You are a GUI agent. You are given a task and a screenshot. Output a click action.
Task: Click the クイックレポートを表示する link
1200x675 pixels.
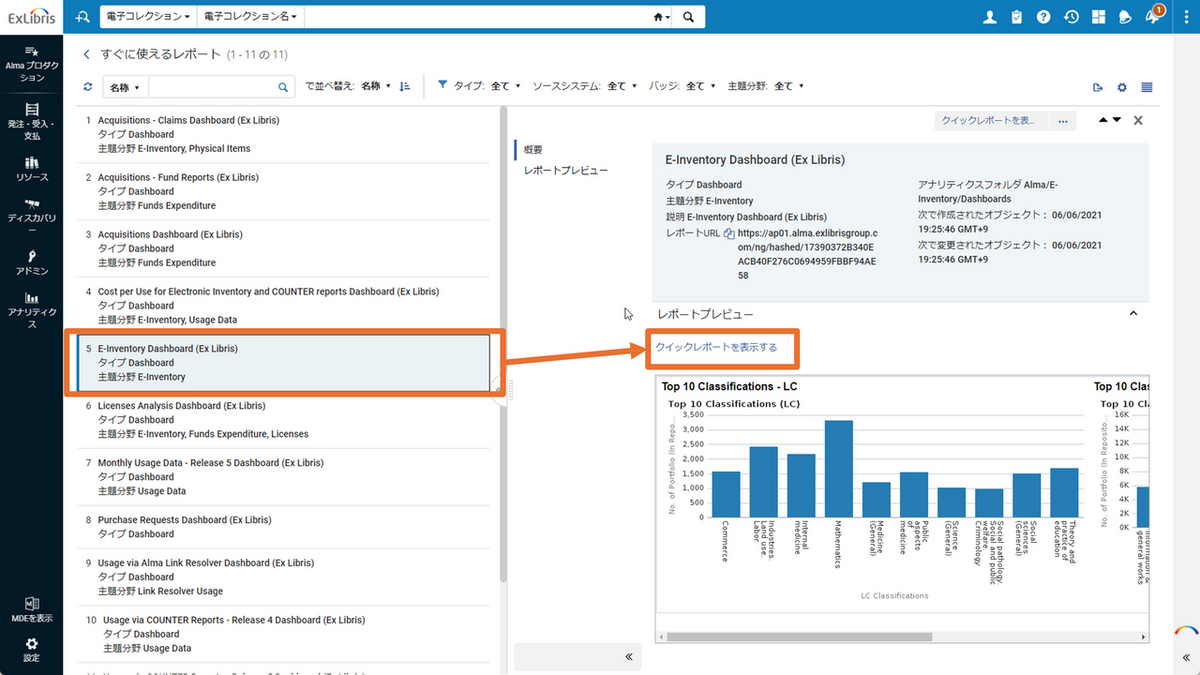point(716,347)
